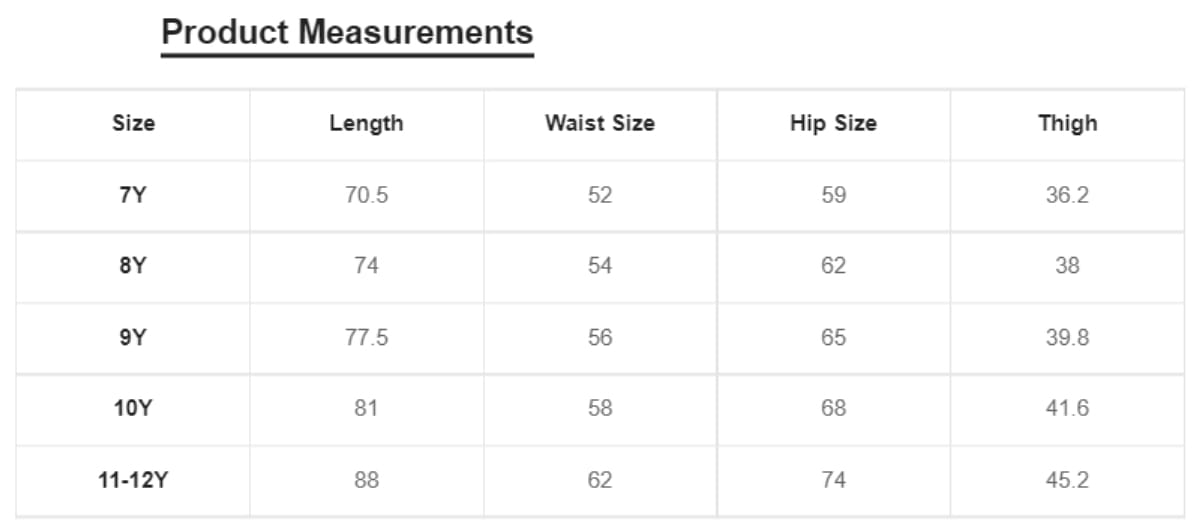This screenshot has height=525, width=1200.
Task: Select the 36.2 thigh value
Action: (1067, 196)
